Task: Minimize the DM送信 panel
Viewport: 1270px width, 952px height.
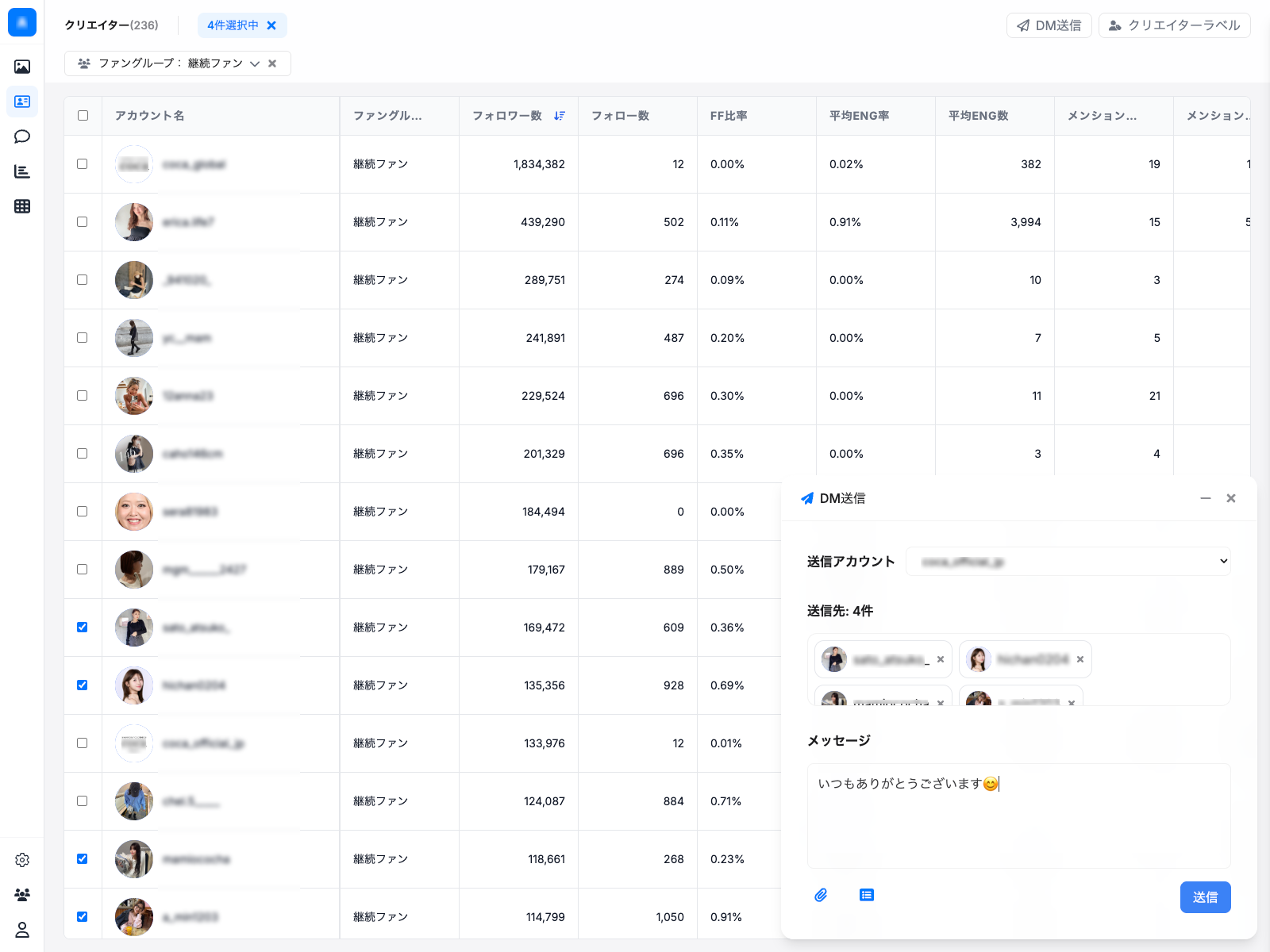Action: (1206, 498)
